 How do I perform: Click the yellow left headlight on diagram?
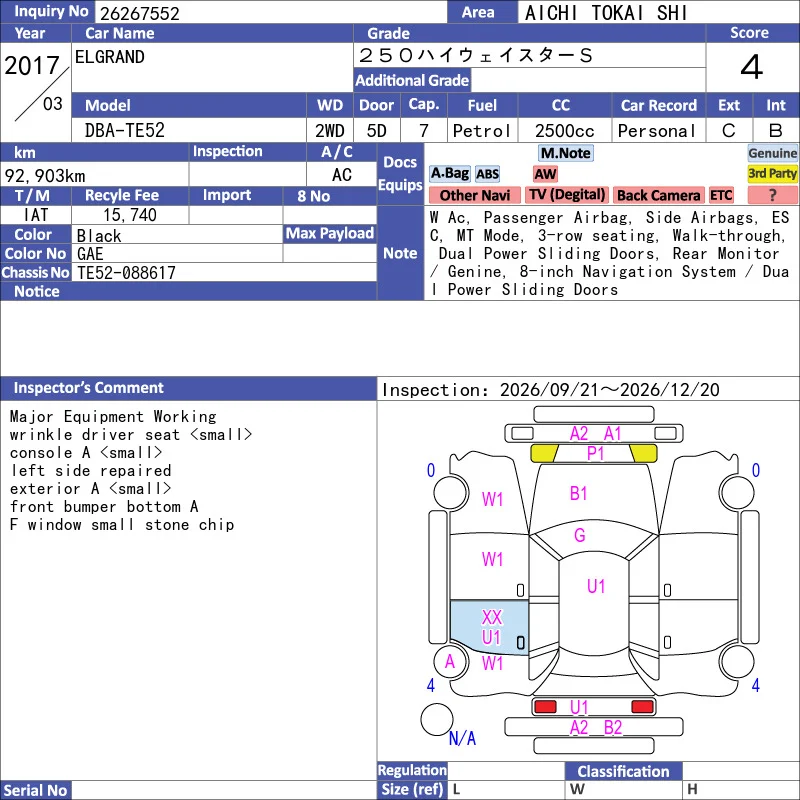544,453
